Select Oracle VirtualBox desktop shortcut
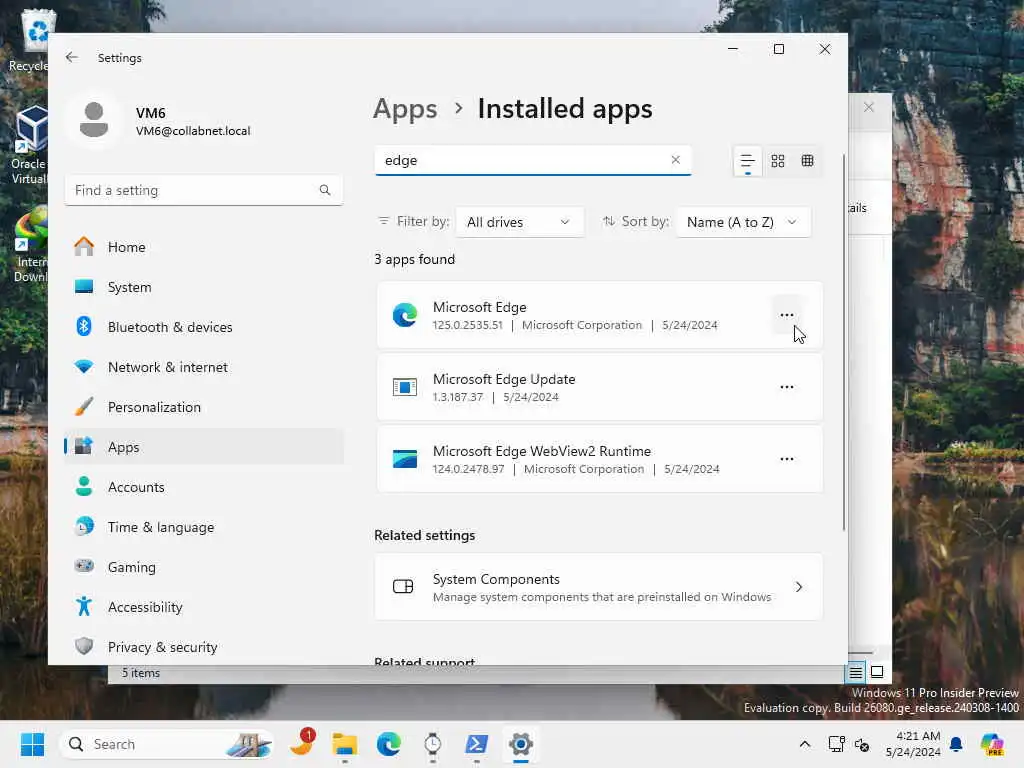This screenshot has height=768, width=1024. (x=29, y=145)
